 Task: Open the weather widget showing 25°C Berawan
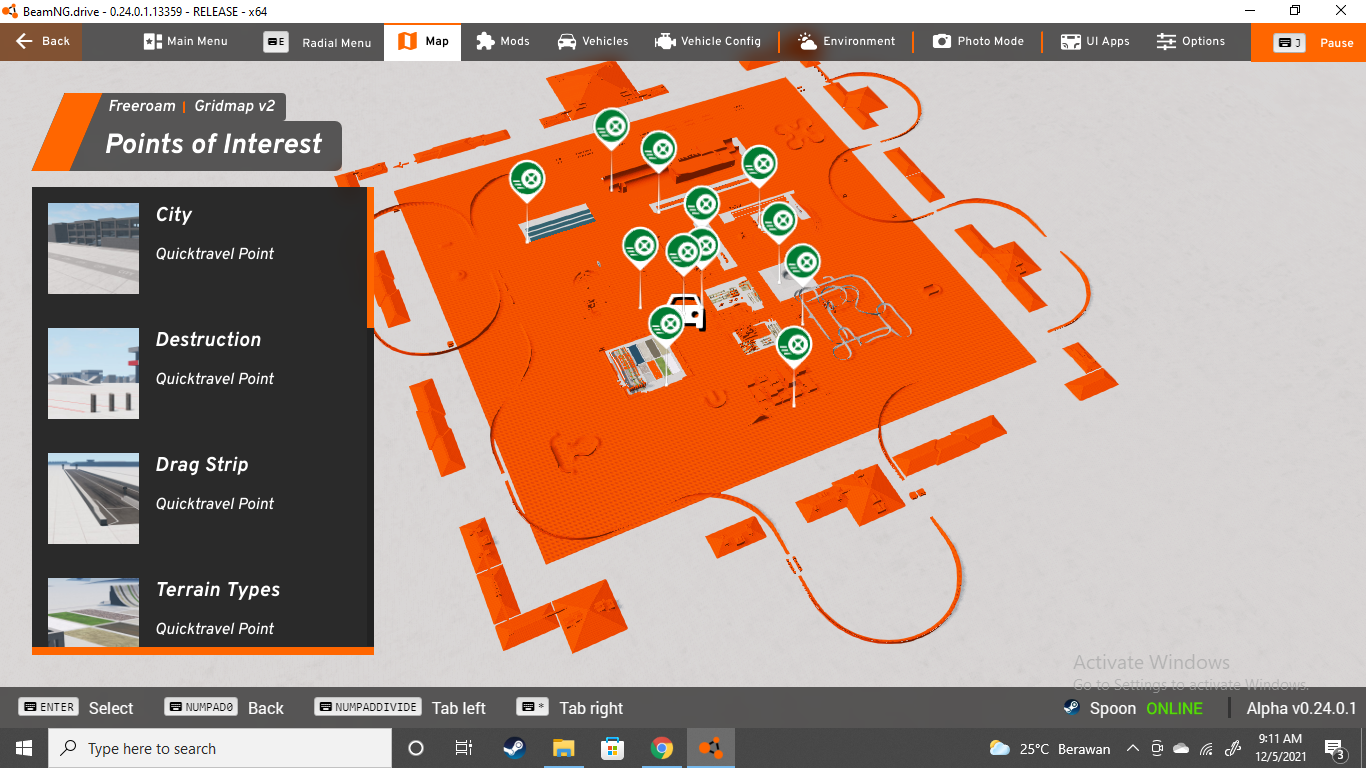[1049, 748]
